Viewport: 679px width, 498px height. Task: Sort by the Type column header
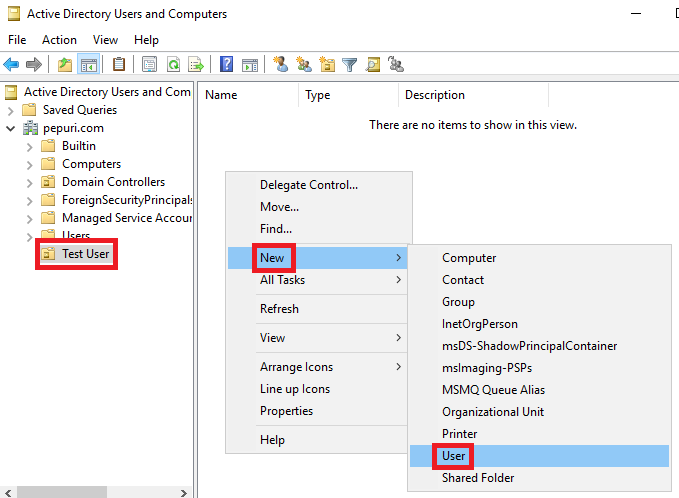point(349,95)
